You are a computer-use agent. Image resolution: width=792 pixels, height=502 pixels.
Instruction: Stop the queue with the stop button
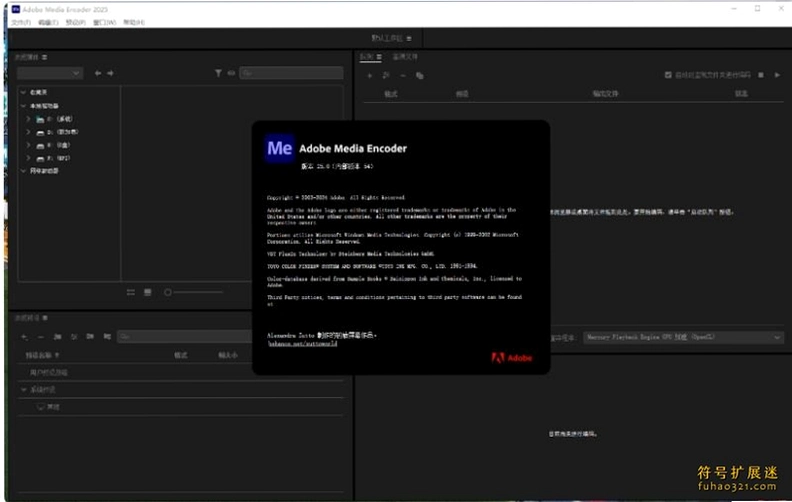tap(761, 75)
